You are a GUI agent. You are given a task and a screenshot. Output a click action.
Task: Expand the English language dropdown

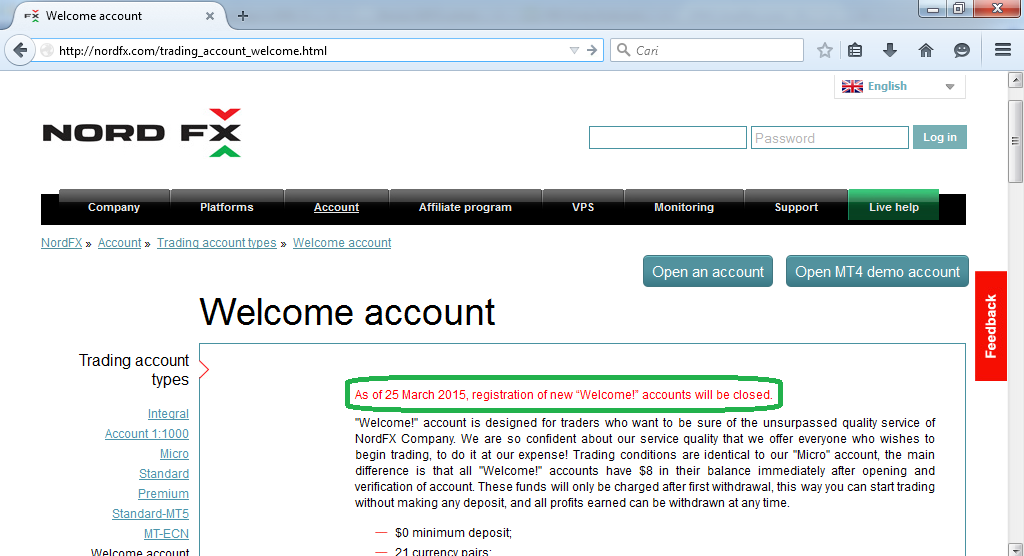tap(950, 86)
